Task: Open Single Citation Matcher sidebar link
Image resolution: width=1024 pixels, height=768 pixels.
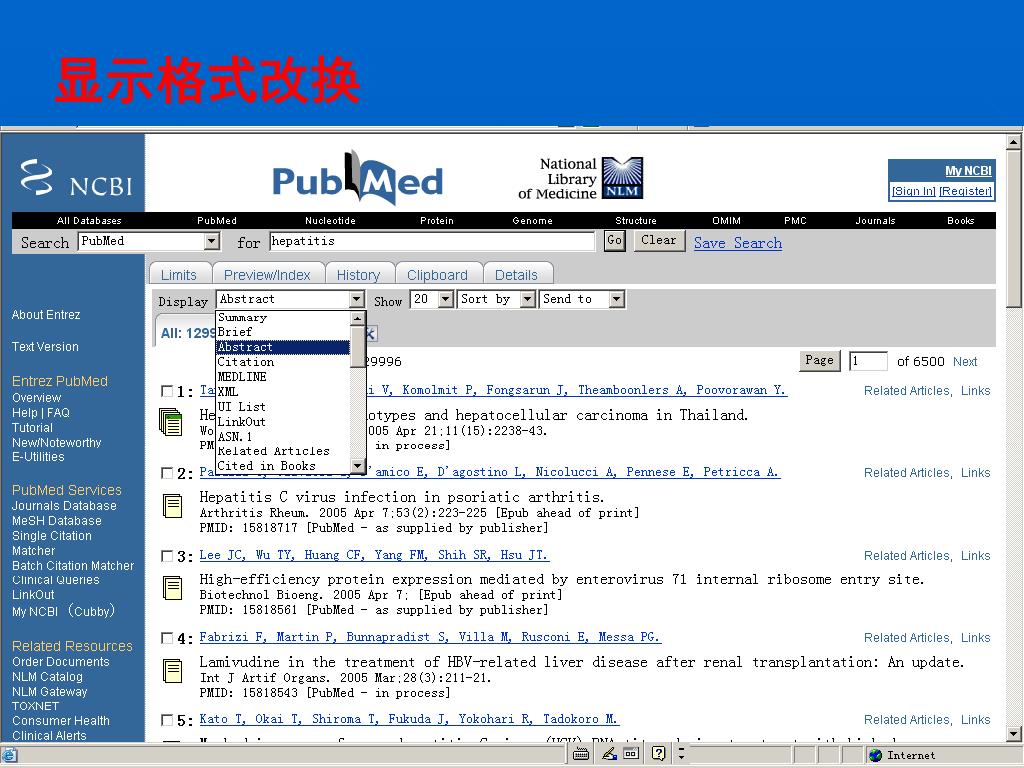Action: click(52, 543)
